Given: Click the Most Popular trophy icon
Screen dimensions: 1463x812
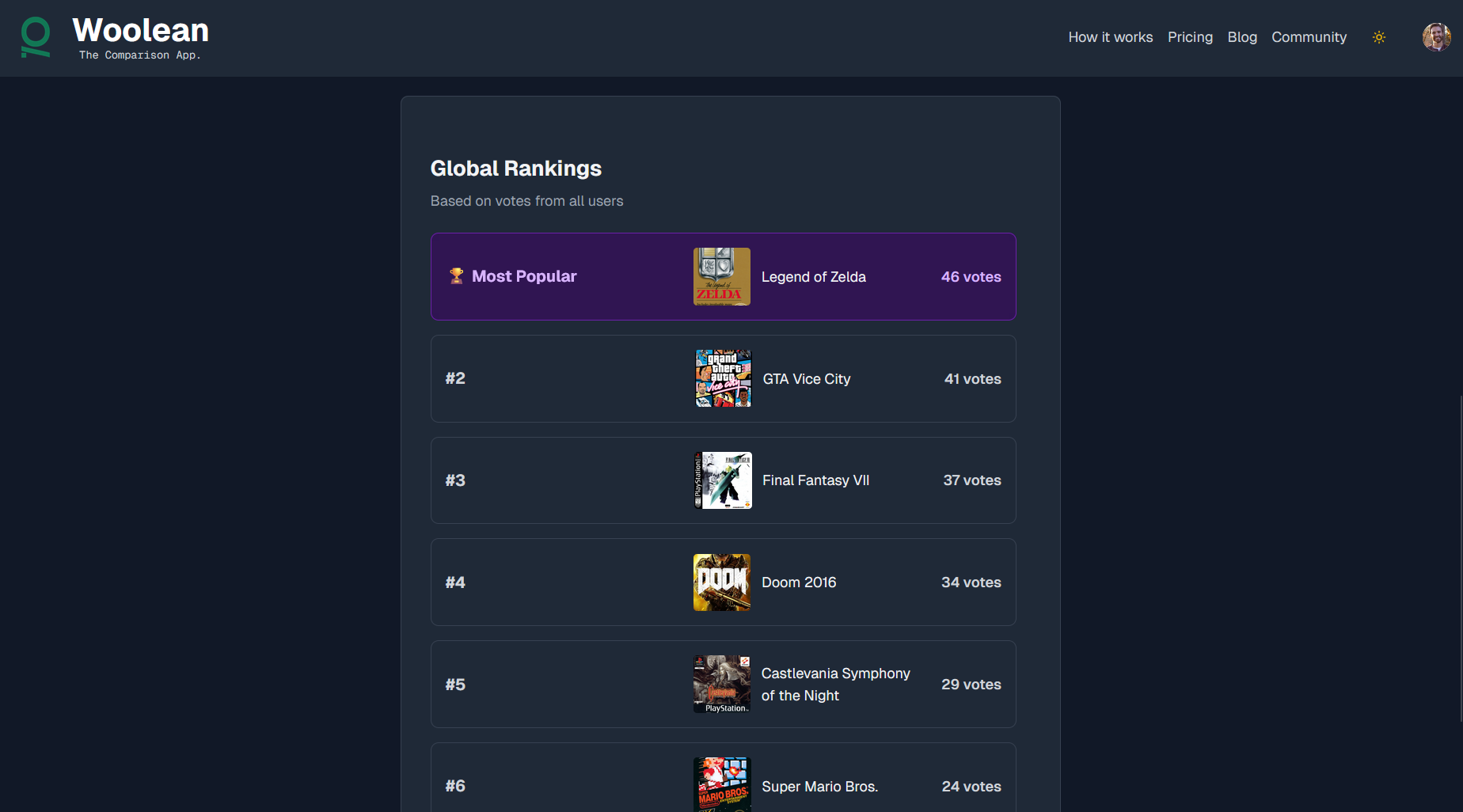Looking at the screenshot, I should 456,276.
